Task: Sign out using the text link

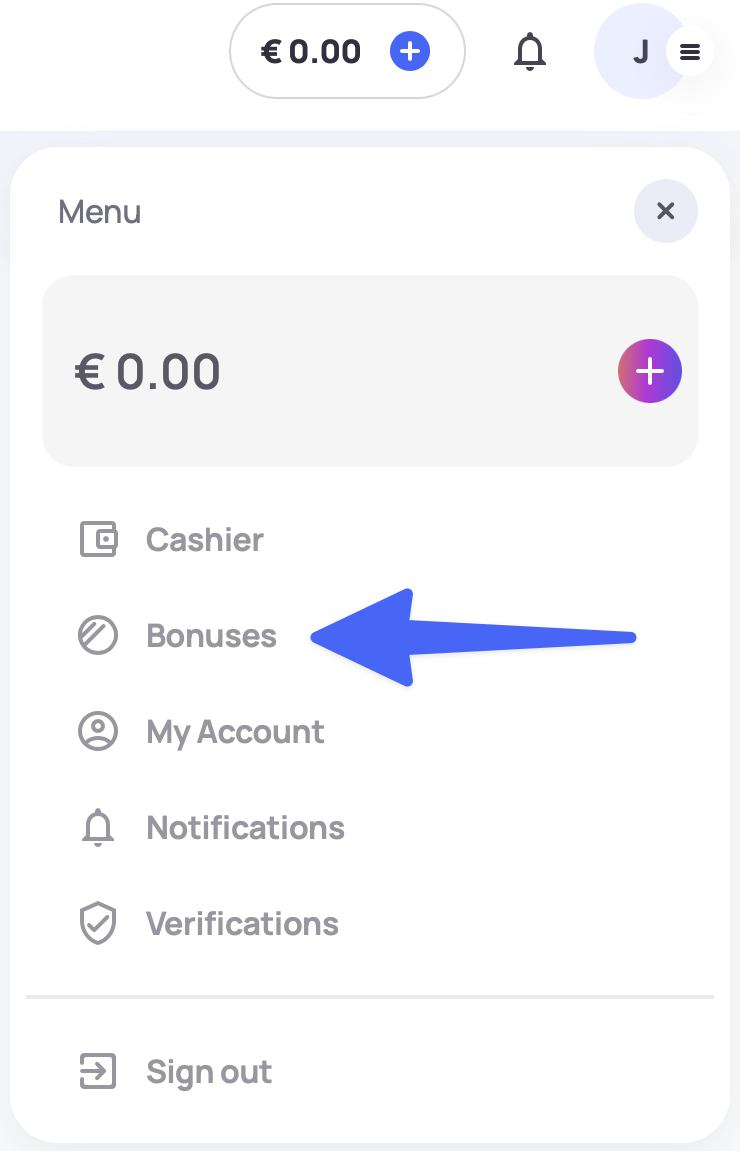Action: coord(209,1072)
